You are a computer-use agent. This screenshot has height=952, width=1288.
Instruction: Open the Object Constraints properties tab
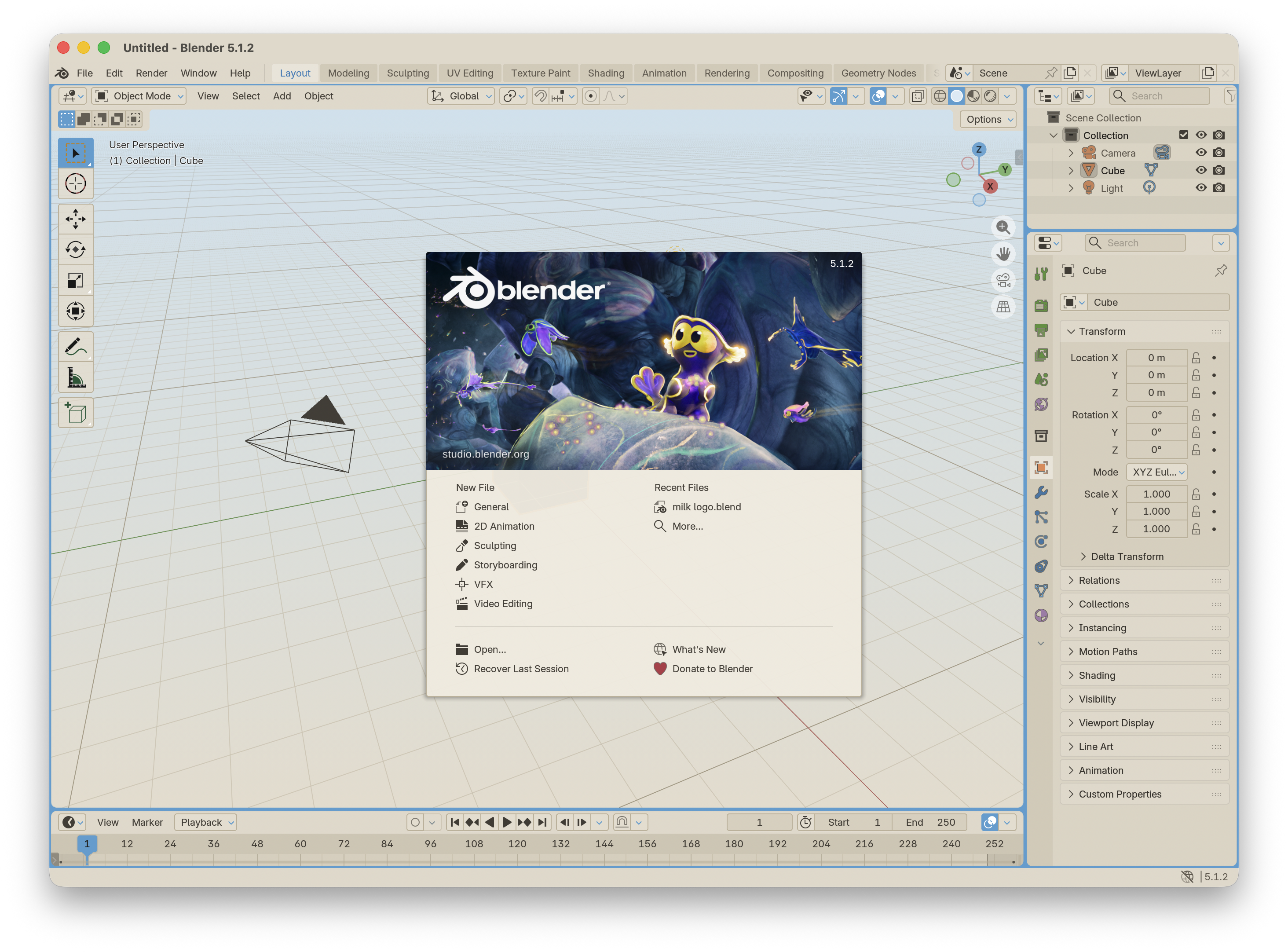[1041, 567]
